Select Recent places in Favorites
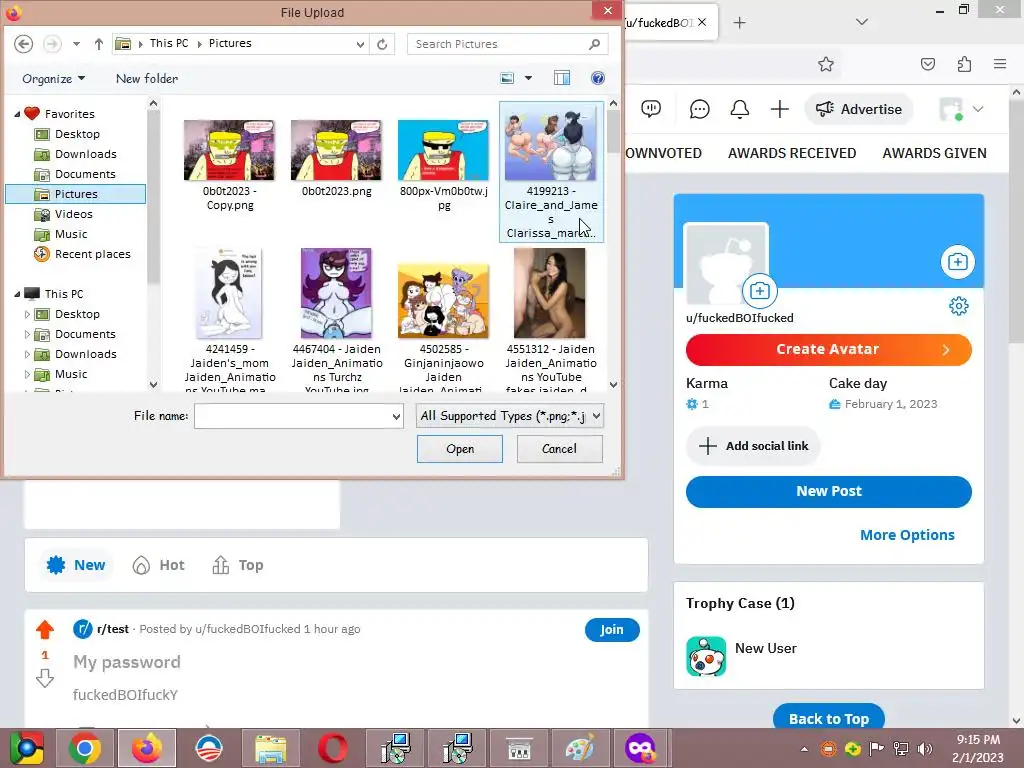The width and height of the screenshot is (1024, 768). (x=92, y=254)
